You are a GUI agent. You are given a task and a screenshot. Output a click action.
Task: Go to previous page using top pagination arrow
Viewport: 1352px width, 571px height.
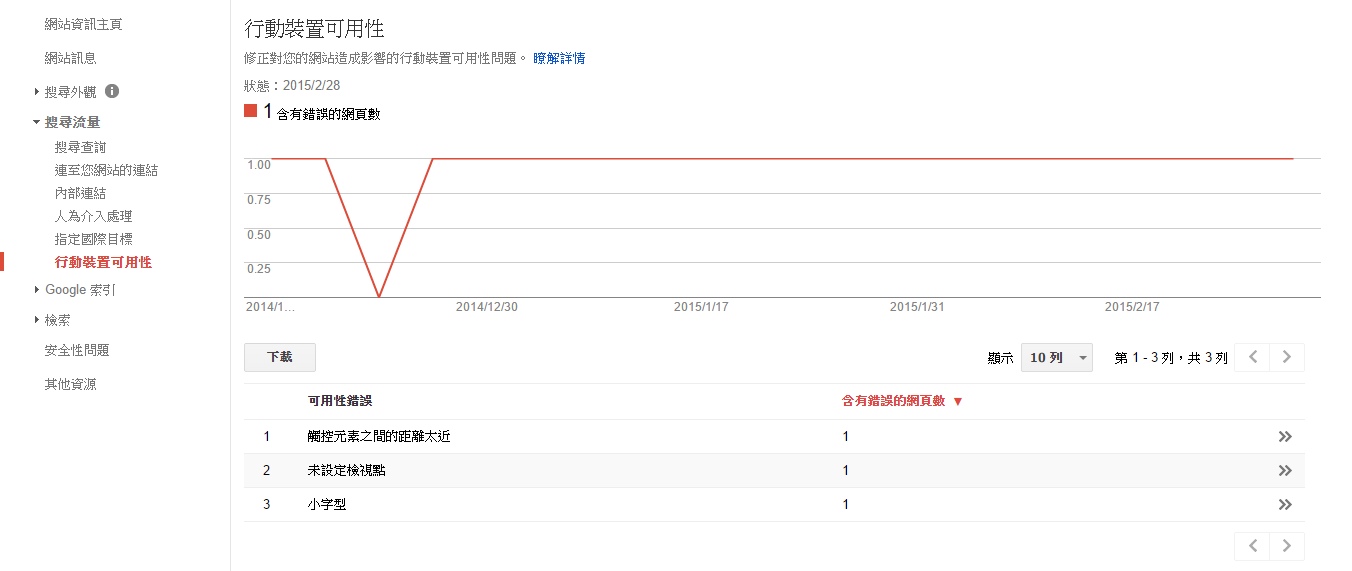coord(1252,357)
